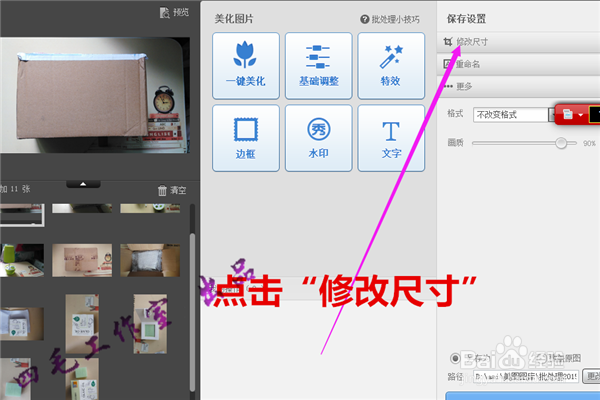The image size is (600, 400).
Task: Select the 文字 text tool button
Action: (391, 138)
